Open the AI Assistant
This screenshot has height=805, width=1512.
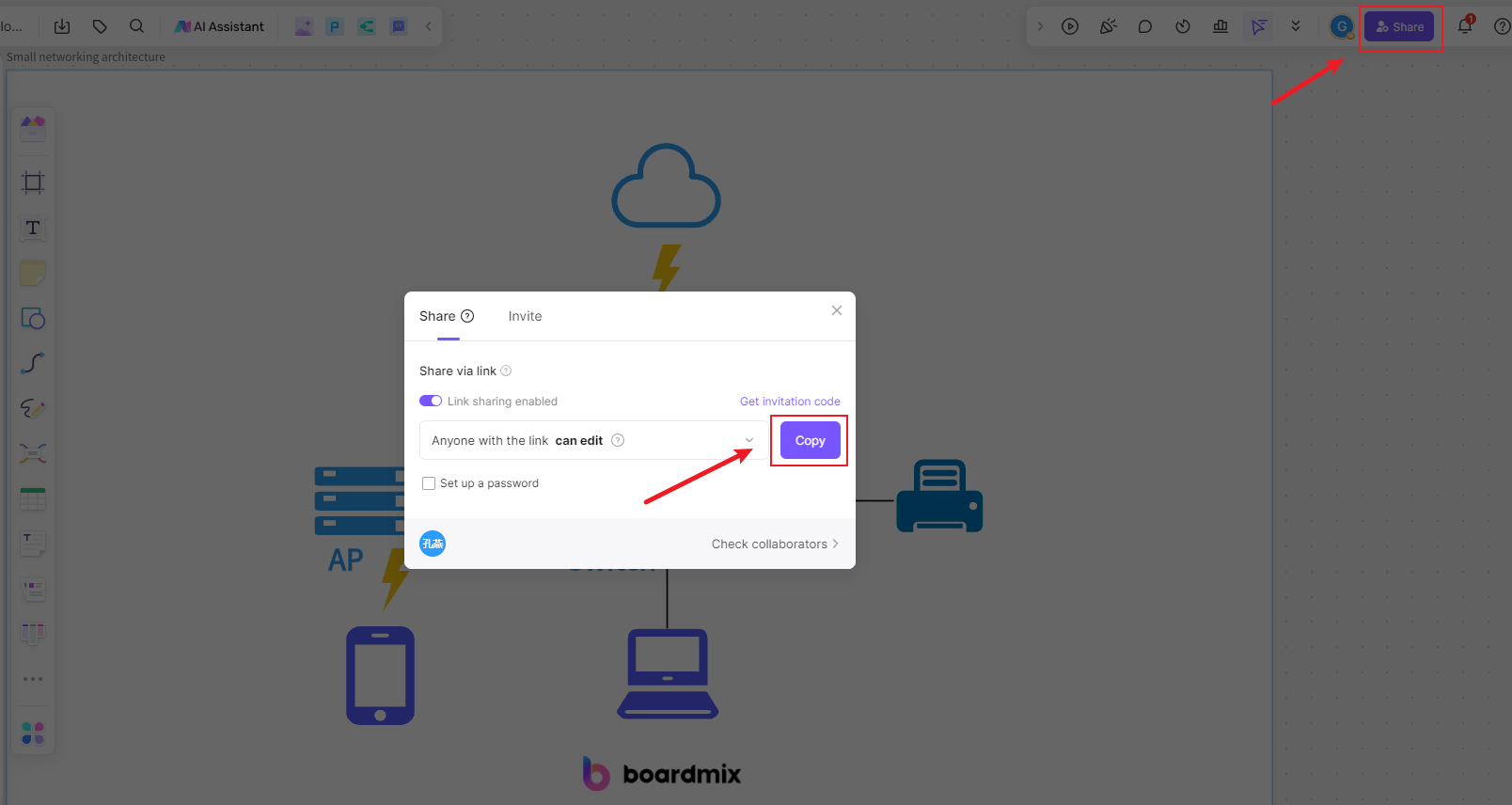(x=220, y=26)
